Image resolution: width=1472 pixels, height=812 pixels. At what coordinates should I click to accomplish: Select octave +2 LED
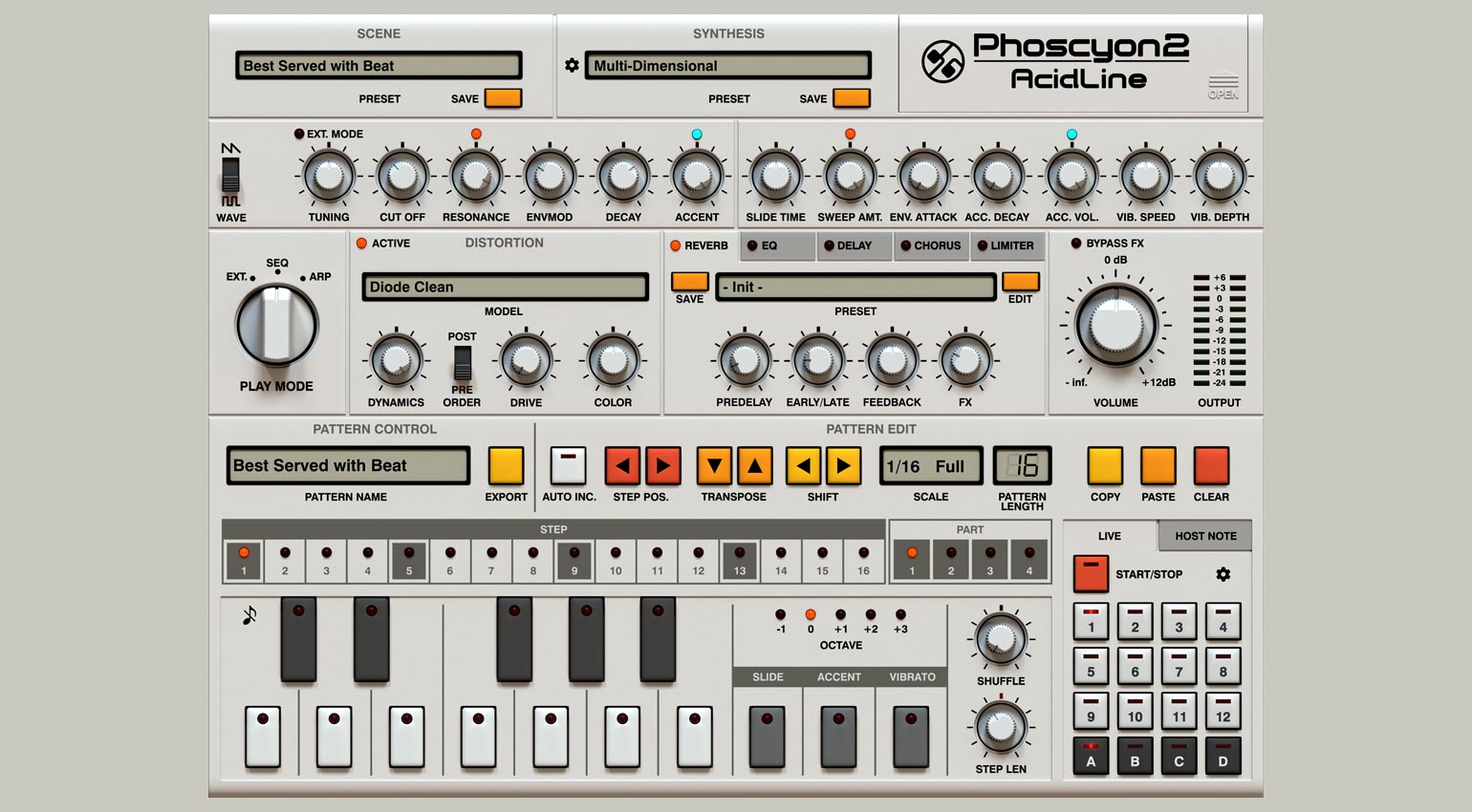point(871,615)
